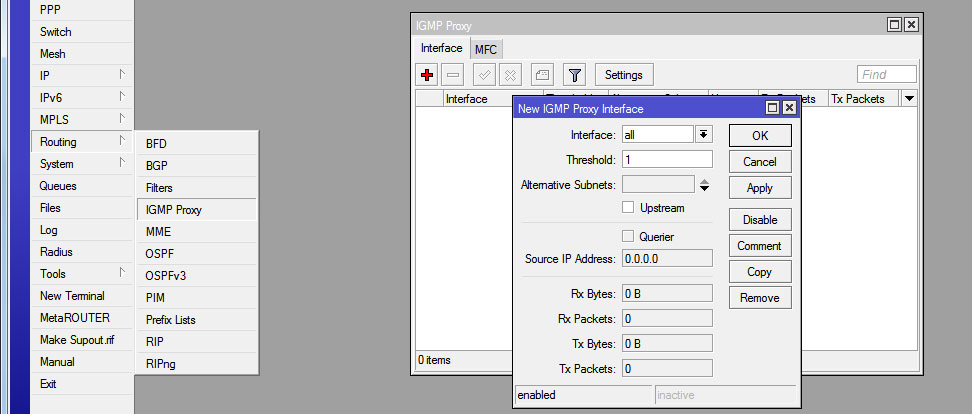Enable the Upstream checkbox
Viewport: 972px width, 414px height.
pyautogui.click(x=628, y=207)
